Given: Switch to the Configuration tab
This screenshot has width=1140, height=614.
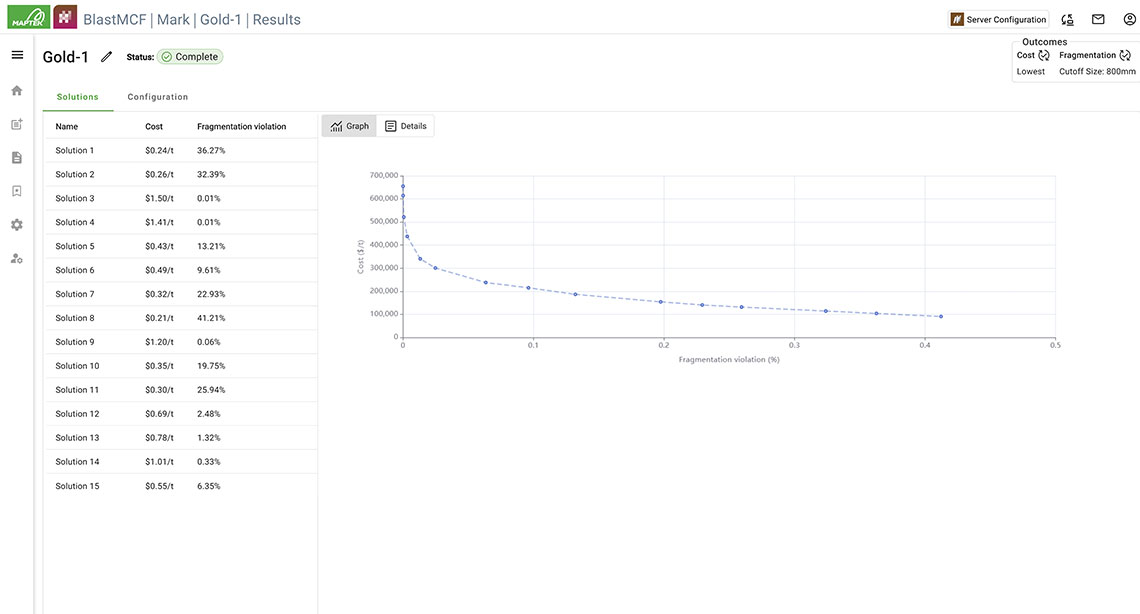Looking at the screenshot, I should (157, 97).
